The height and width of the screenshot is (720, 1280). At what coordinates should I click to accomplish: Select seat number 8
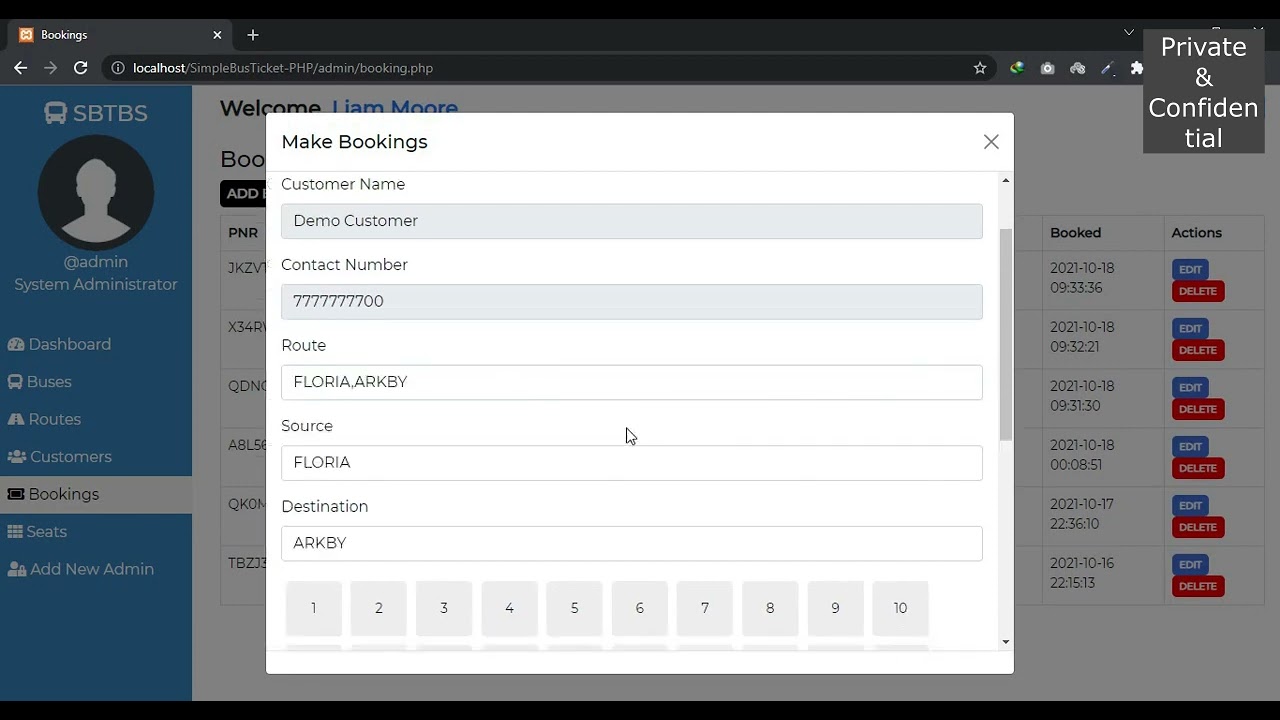pos(770,608)
